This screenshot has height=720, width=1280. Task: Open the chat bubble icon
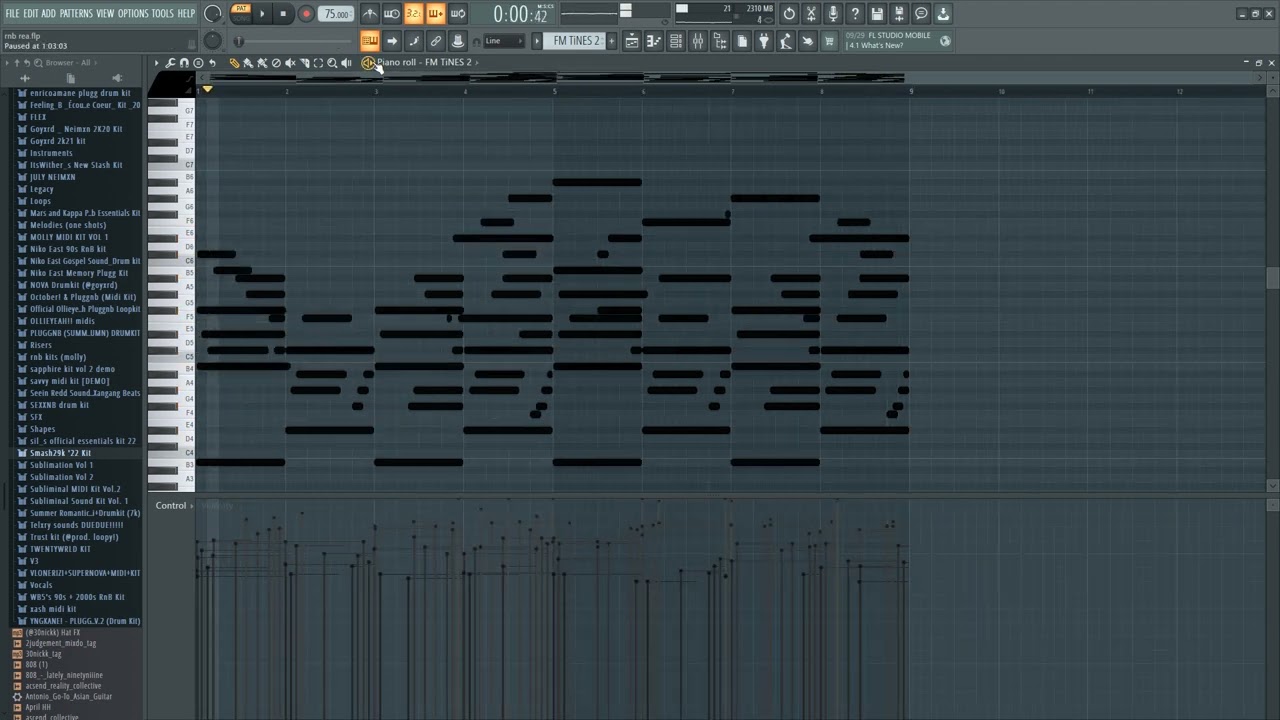point(921,14)
